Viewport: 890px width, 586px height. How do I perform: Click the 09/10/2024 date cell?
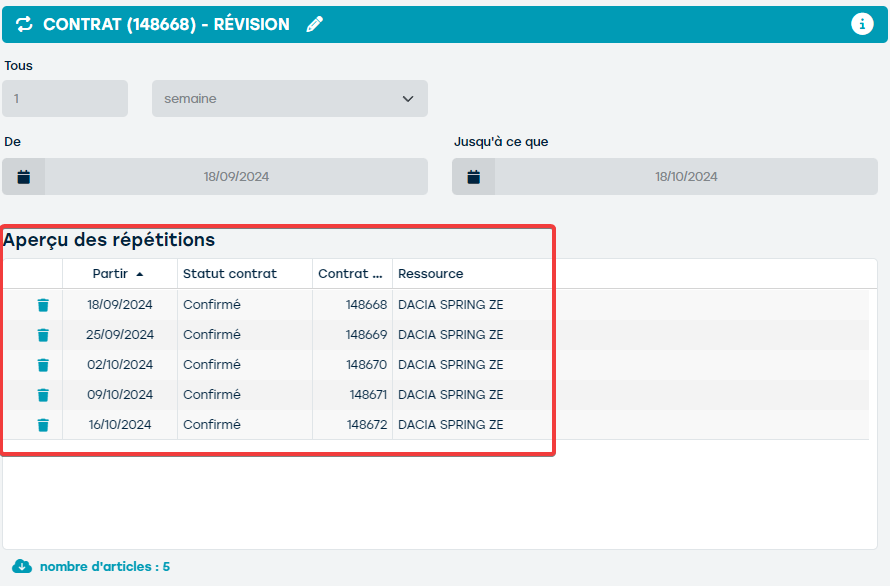(x=120, y=395)
